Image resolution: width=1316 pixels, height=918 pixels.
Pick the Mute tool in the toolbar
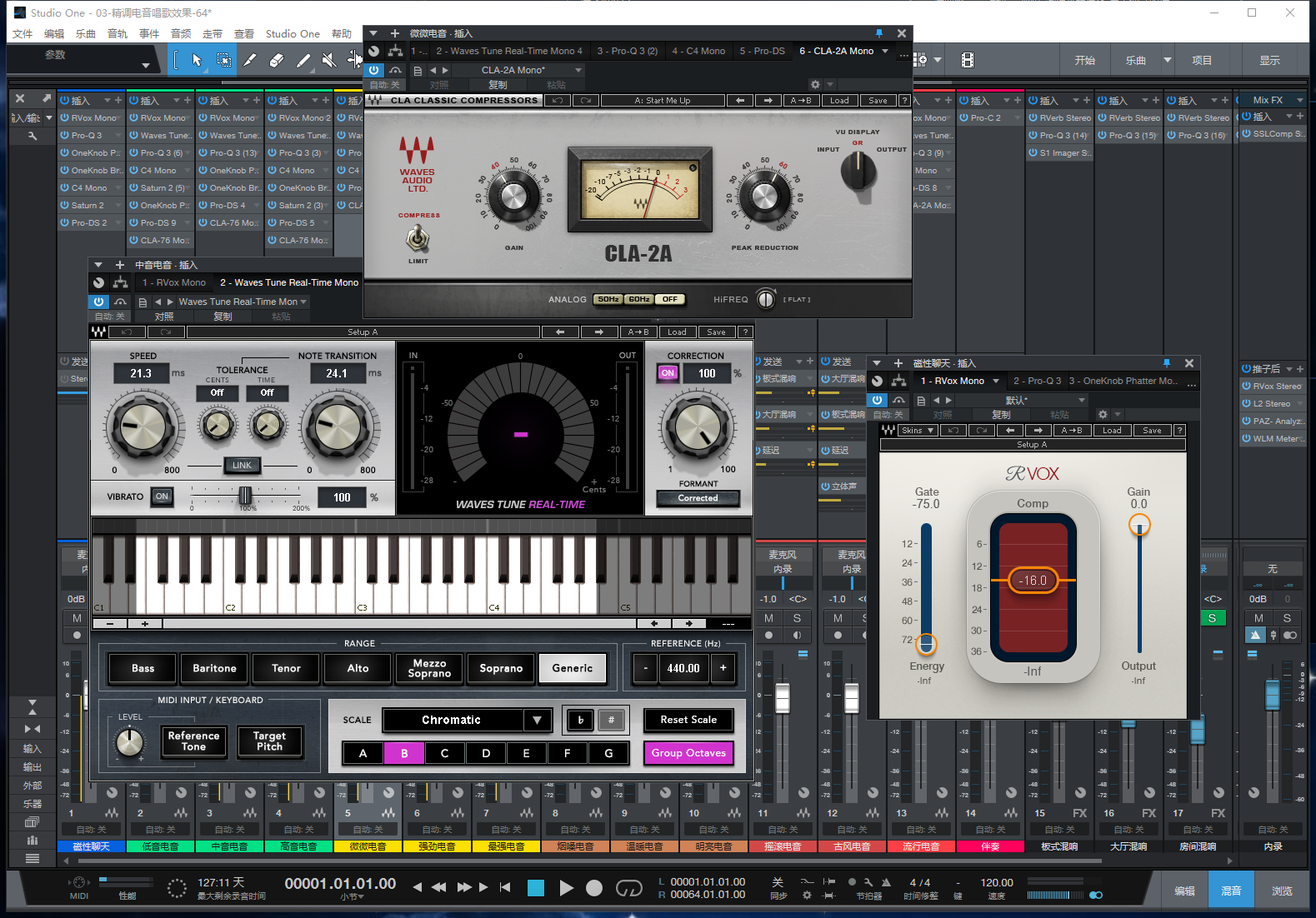(x=329, y=60)
